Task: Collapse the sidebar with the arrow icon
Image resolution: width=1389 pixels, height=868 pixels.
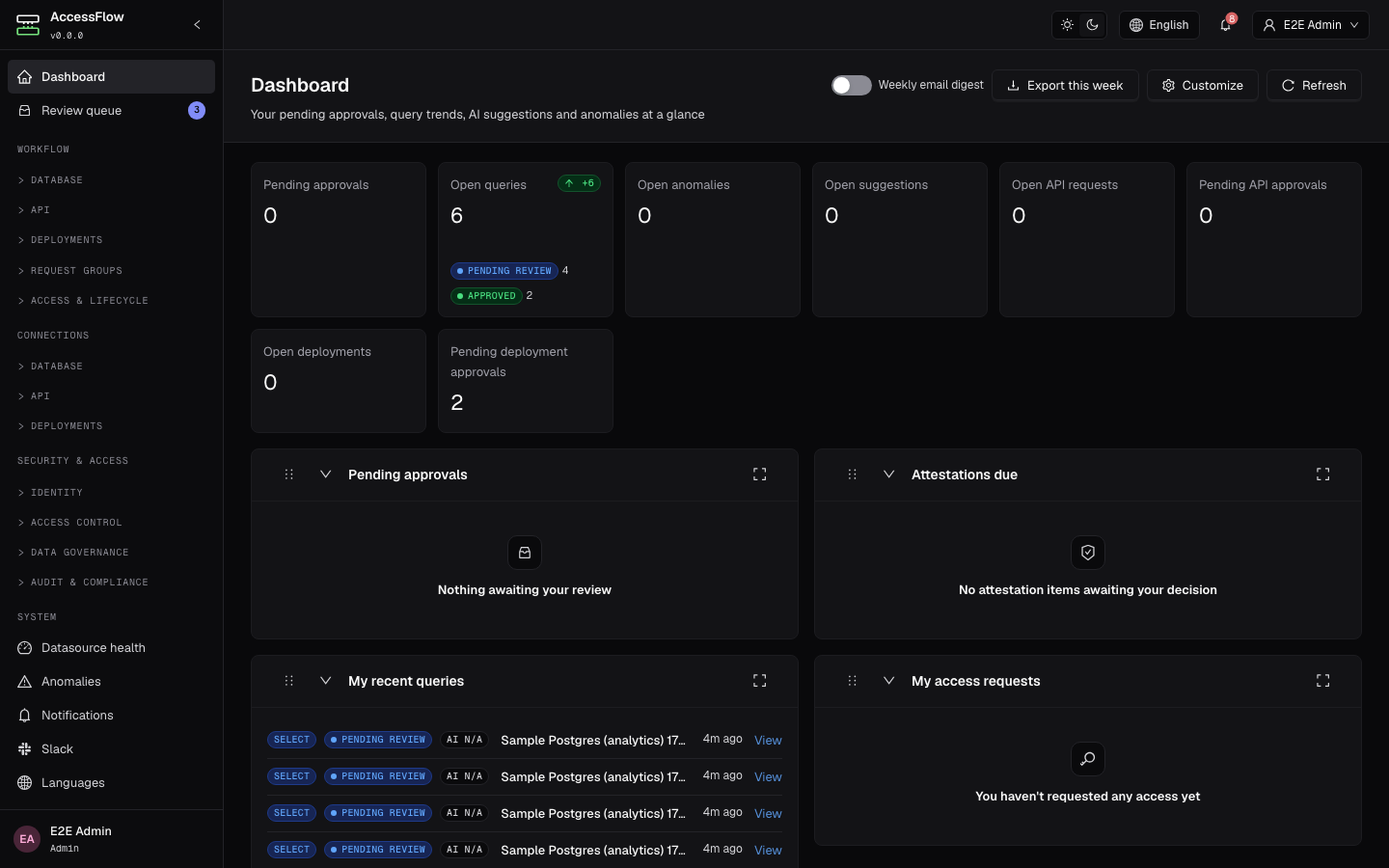Action: pyautogui.click(x=197, y=25)
